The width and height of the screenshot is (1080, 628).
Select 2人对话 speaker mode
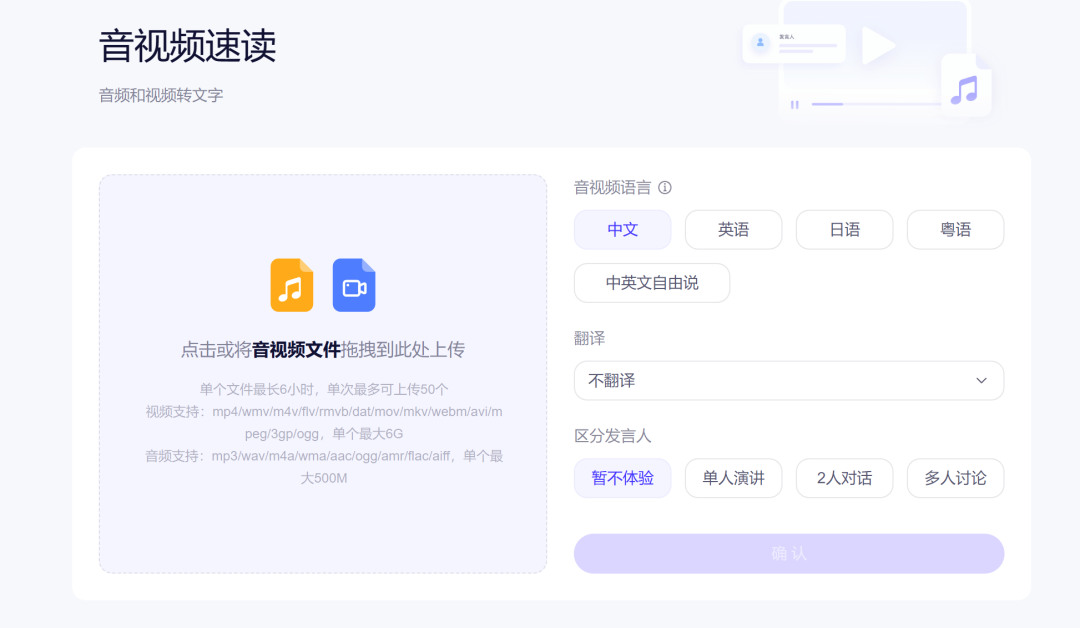(x=844, y=478)
